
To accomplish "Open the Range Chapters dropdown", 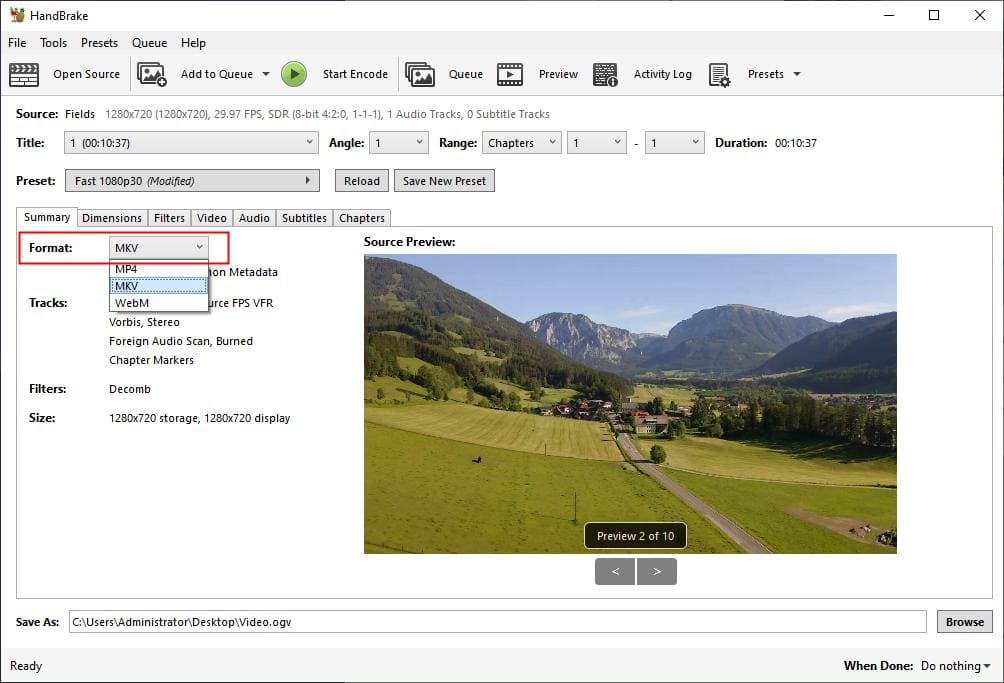I will coord(521,143).
